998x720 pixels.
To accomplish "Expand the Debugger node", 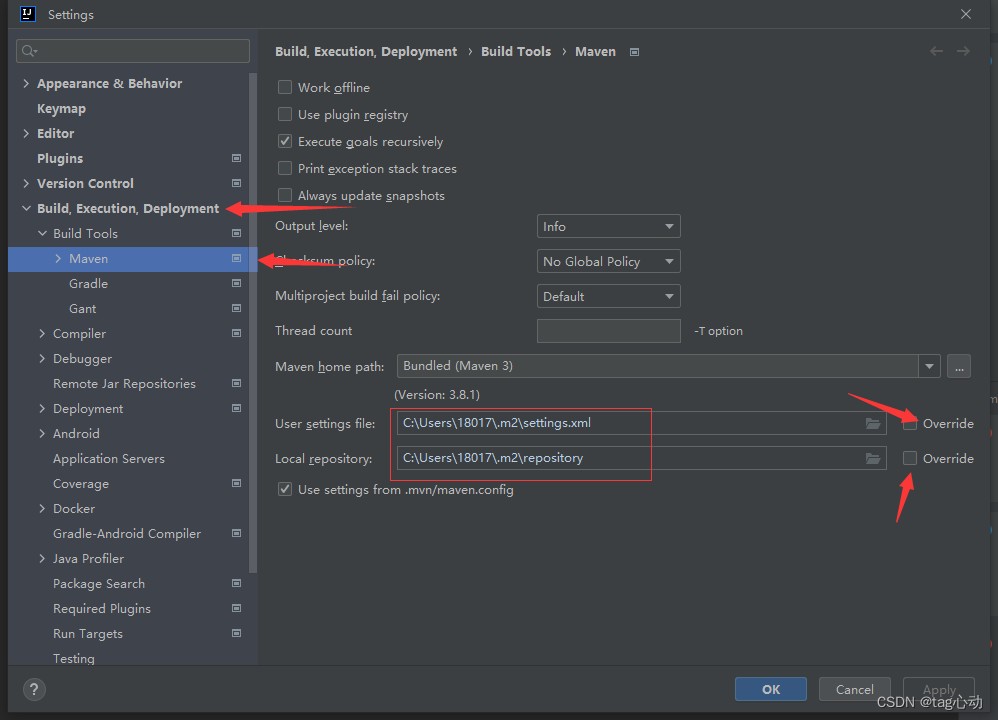I will [x=42, y=358].
